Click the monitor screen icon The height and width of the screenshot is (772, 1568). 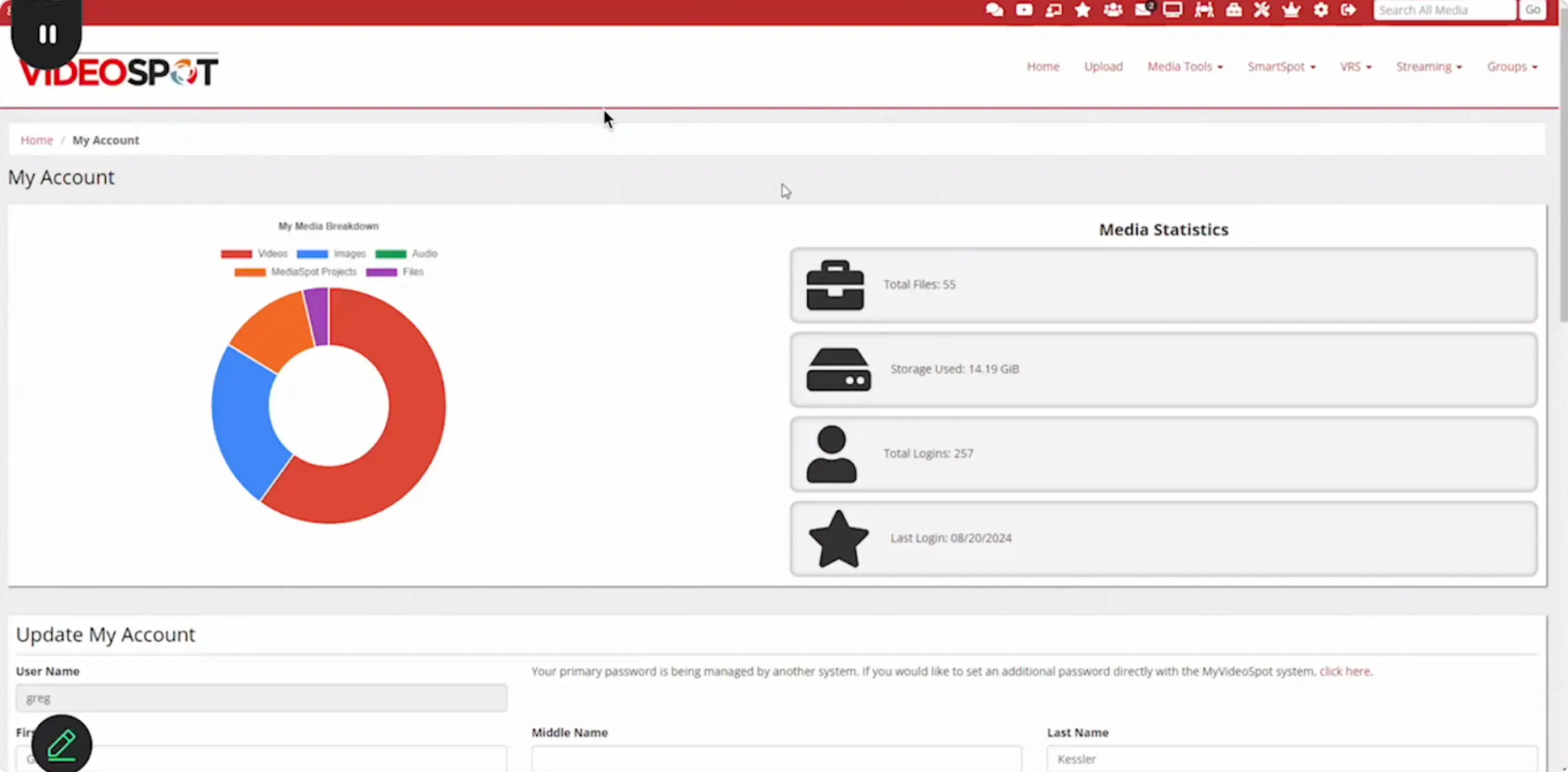[x=1172, y=10]
